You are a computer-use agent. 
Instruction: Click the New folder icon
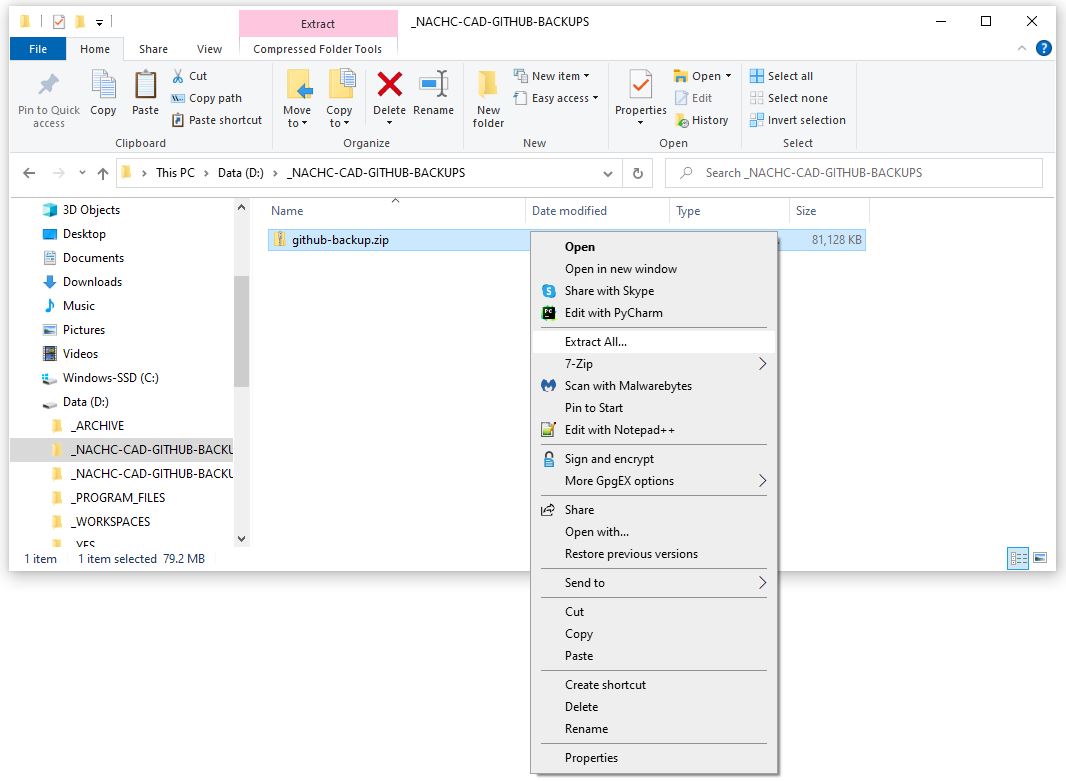[x=488, y=85]
